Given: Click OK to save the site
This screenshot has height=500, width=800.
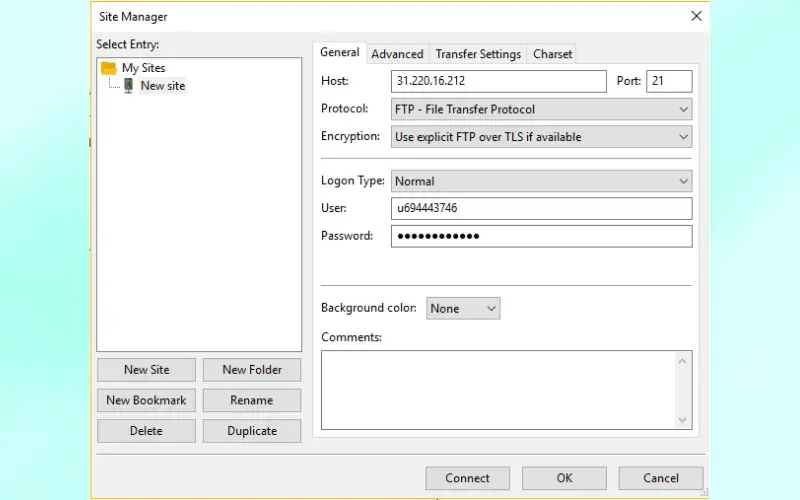Looking at the screenshot, I should [564, 478].
